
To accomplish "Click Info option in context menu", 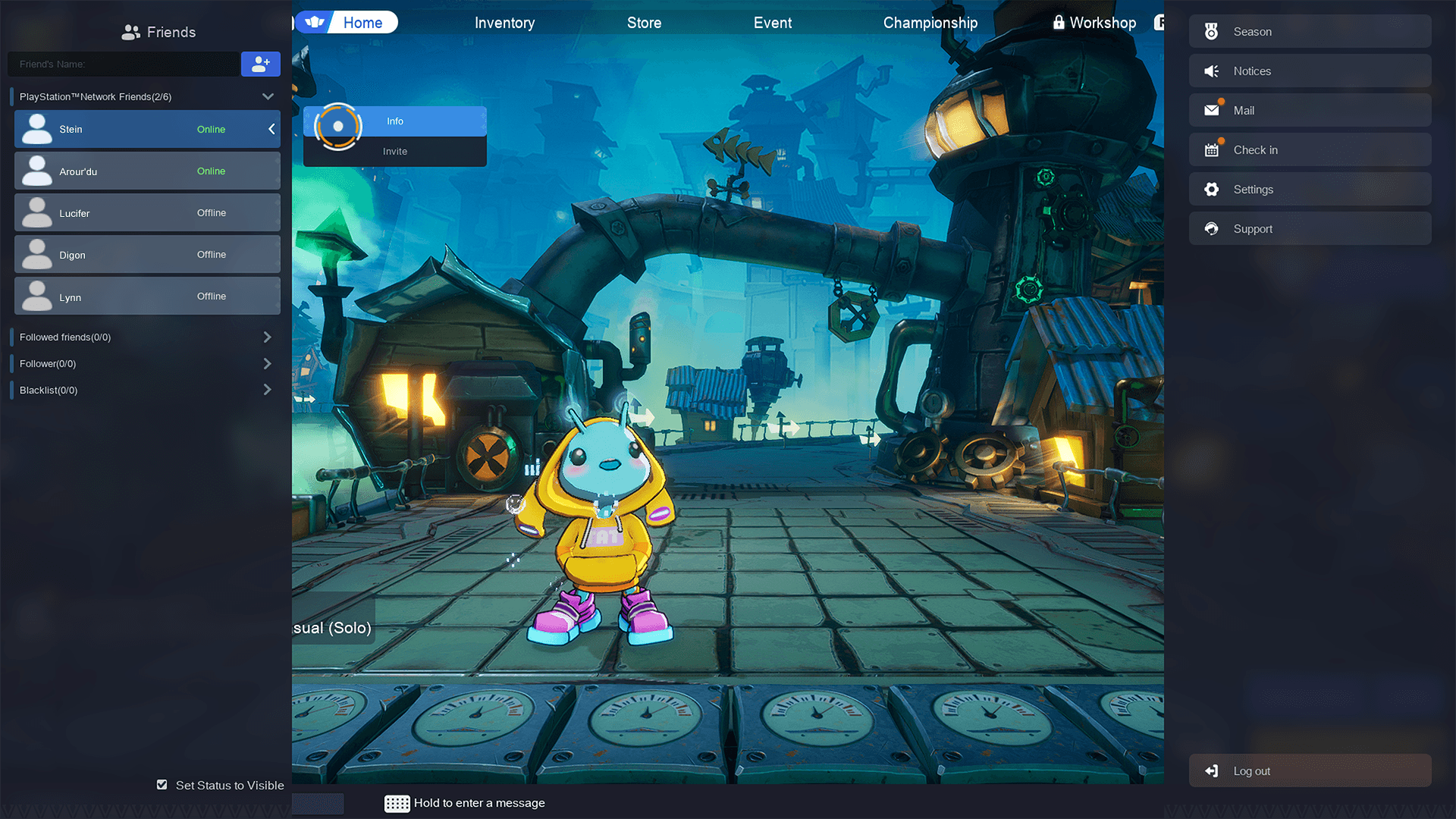I will pos(395,120).
